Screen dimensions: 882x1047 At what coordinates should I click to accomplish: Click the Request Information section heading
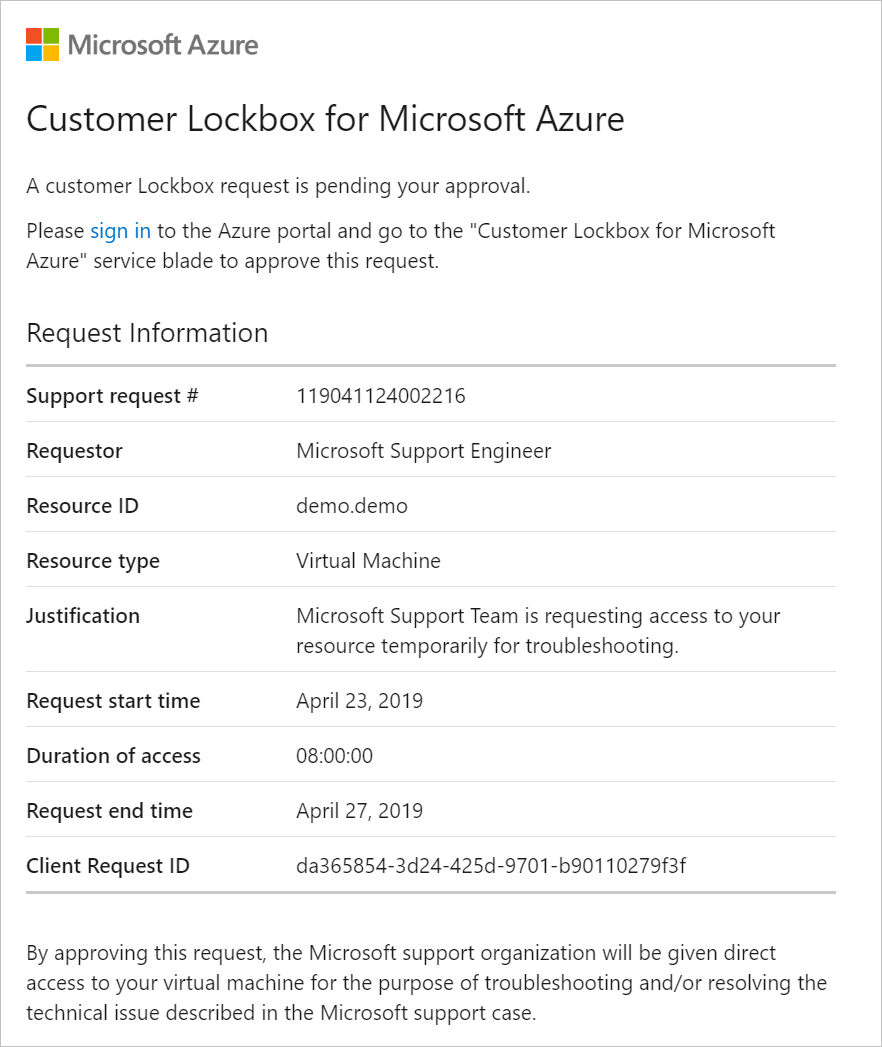click(147, 333)
